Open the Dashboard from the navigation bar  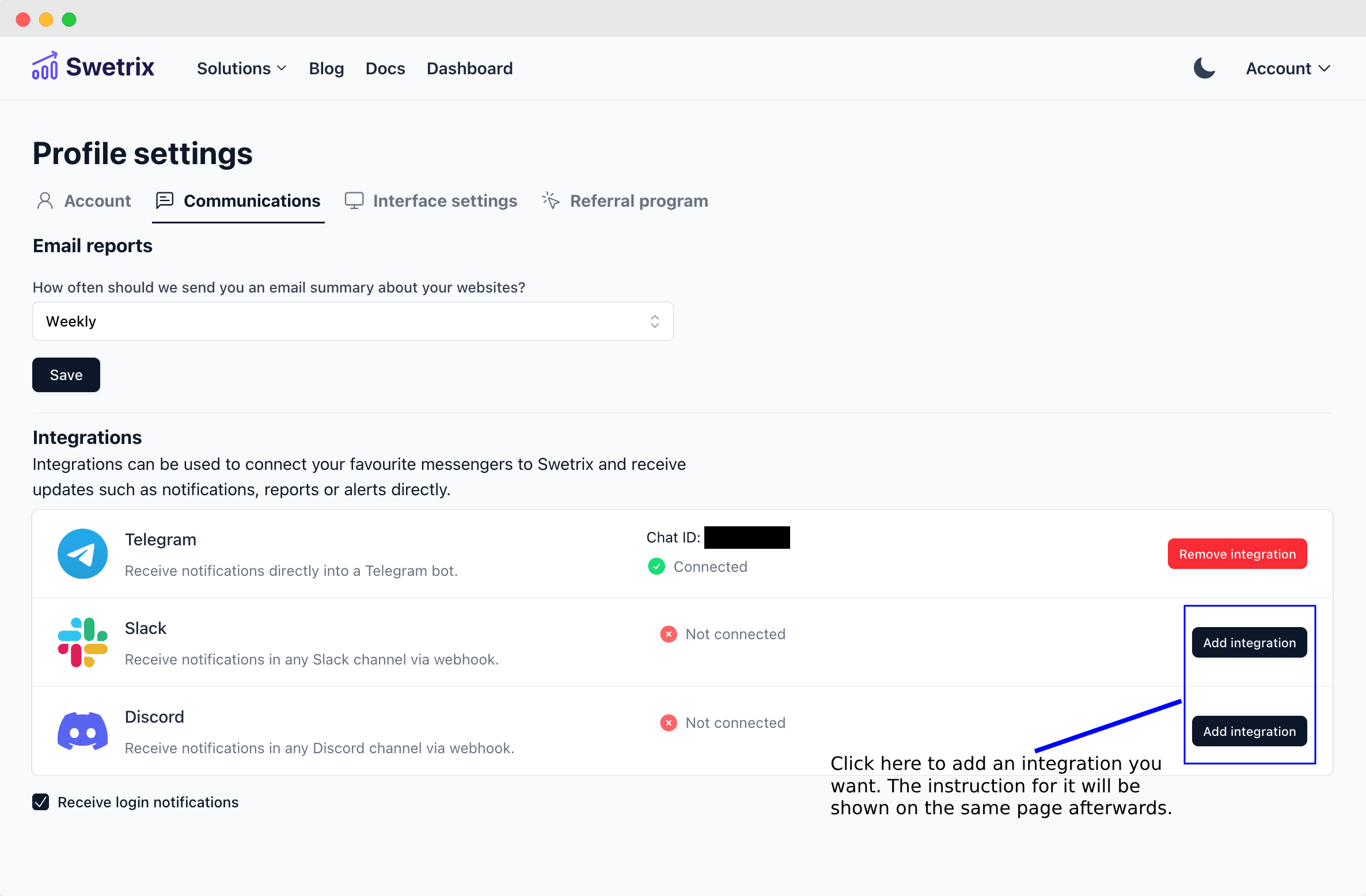click(x=469, y=68)
